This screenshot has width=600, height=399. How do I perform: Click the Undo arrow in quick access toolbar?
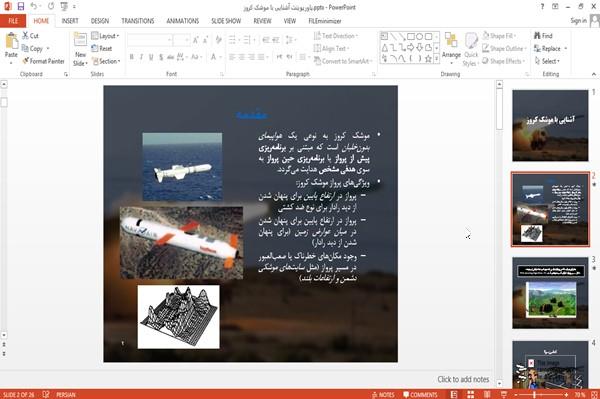(34, 7)
